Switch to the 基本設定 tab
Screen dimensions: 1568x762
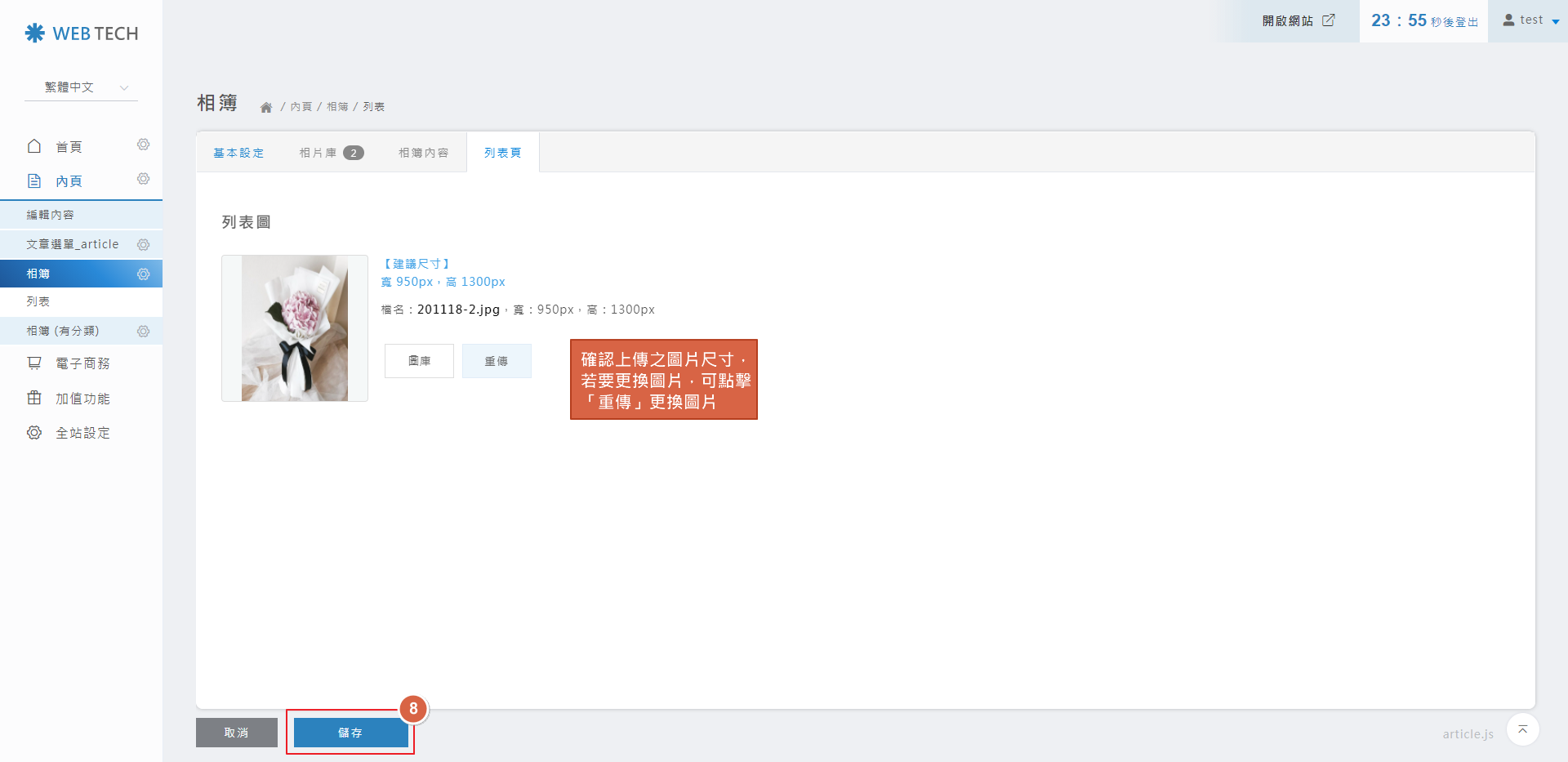tap(238, 153)
